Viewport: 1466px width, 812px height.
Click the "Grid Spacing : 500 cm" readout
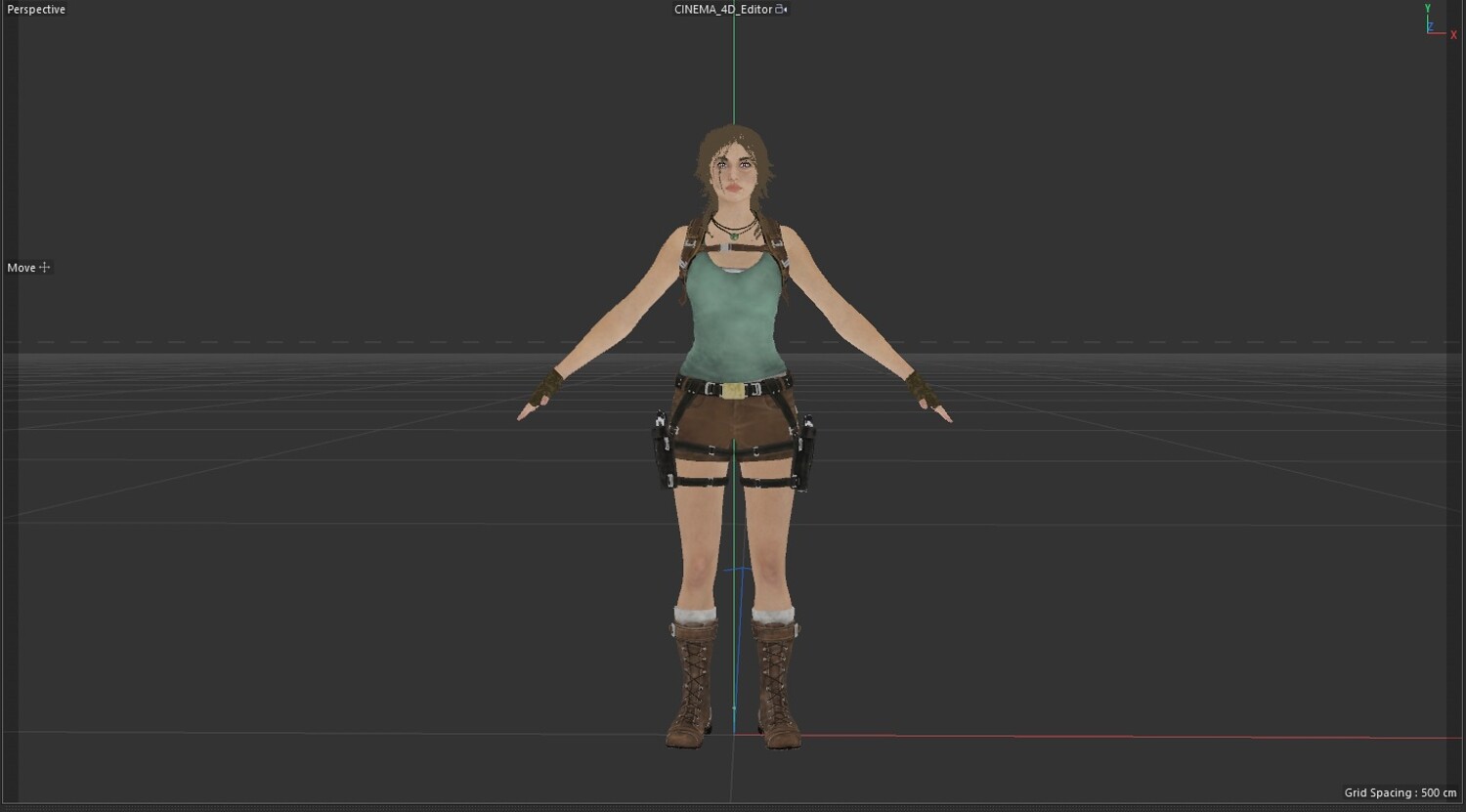click(x=1401, y=792)
